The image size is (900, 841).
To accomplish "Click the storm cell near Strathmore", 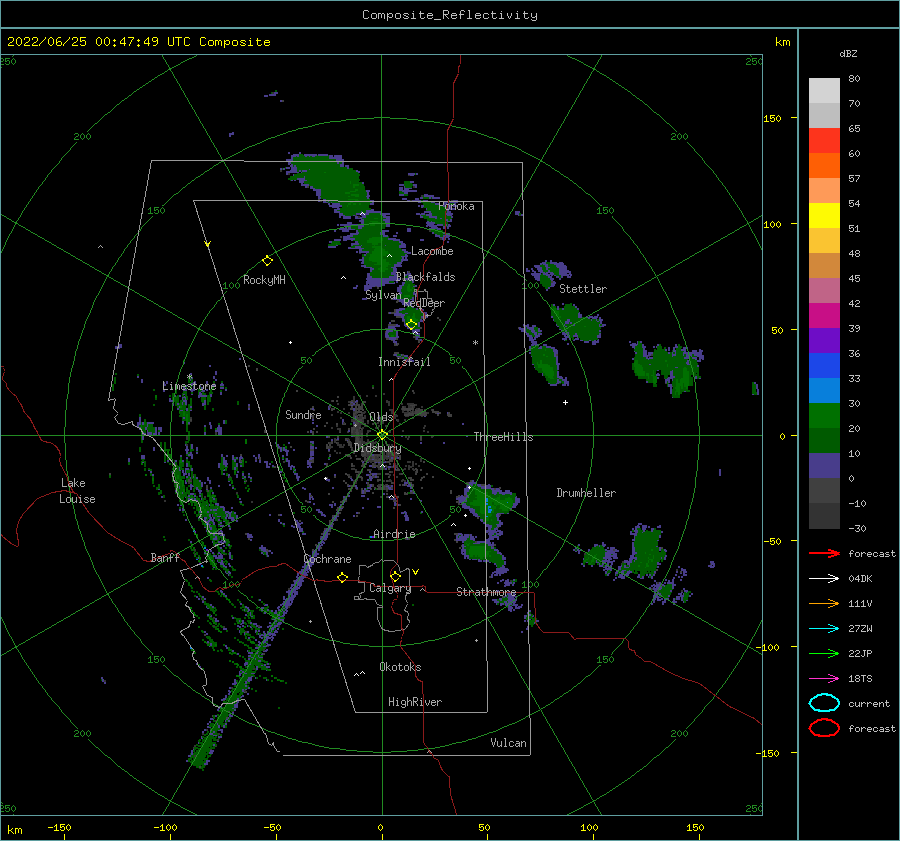I will point(483,552).
